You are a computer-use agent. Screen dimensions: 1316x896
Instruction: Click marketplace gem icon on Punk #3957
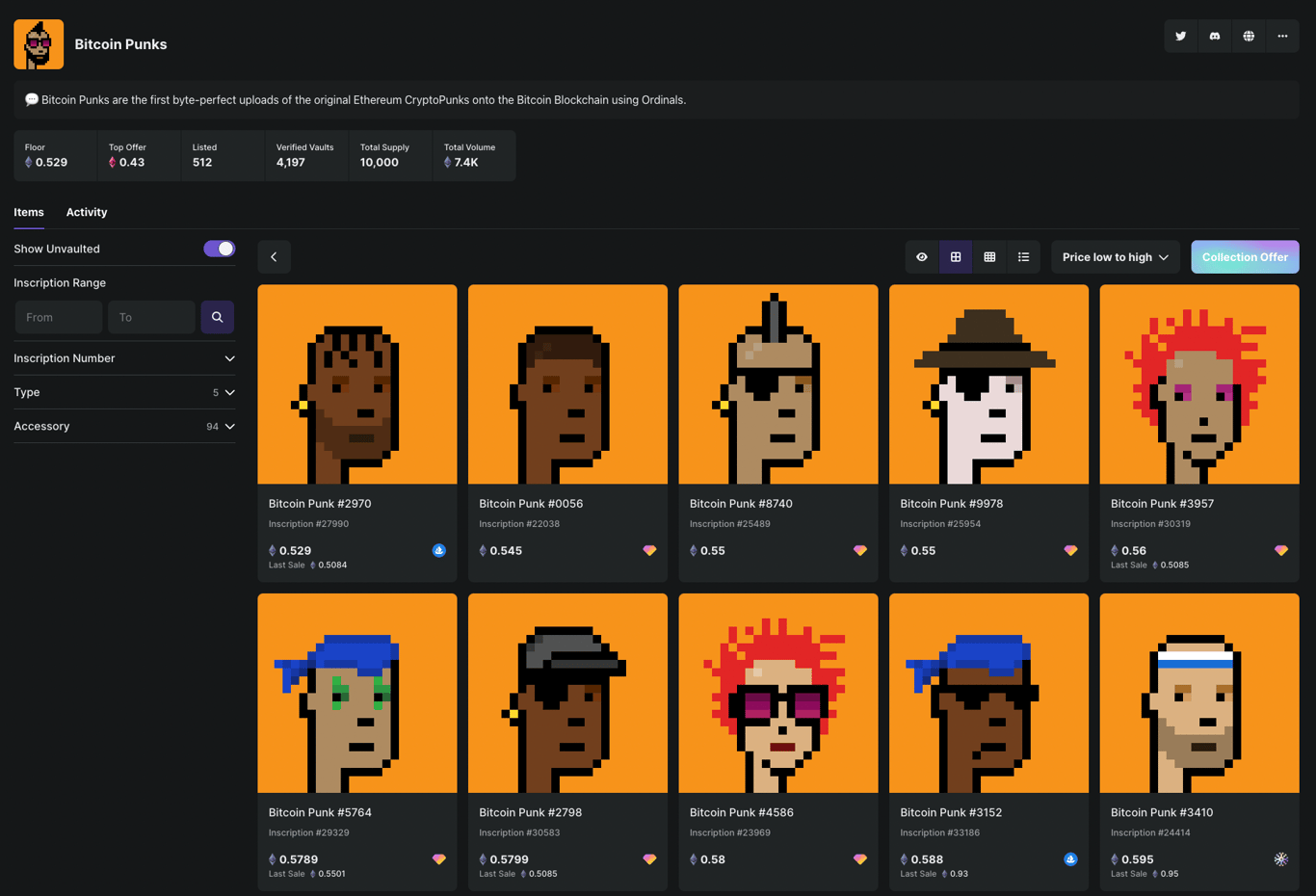click(1281, 550)
